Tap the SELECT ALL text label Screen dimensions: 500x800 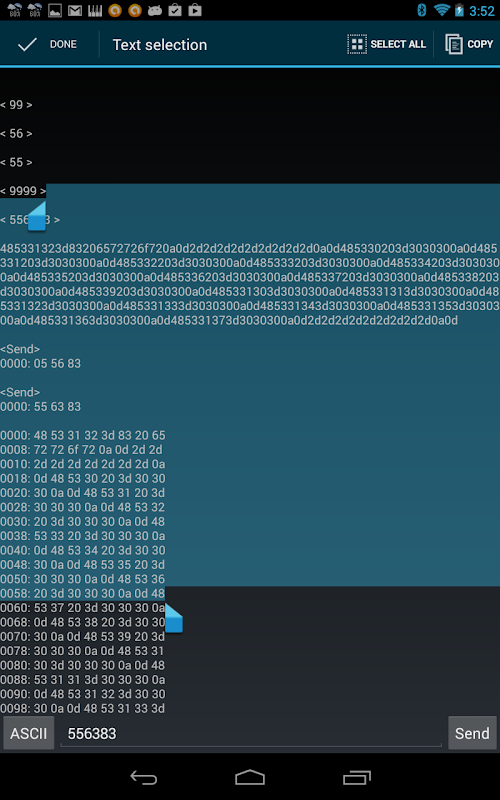[398, 44]
